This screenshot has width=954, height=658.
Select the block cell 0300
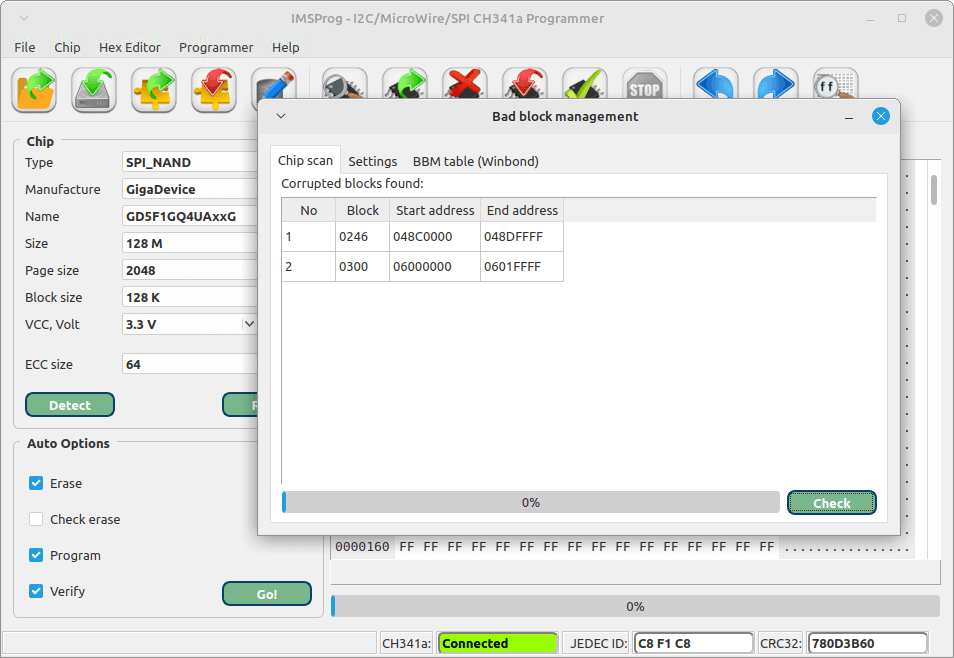point(363,267)
